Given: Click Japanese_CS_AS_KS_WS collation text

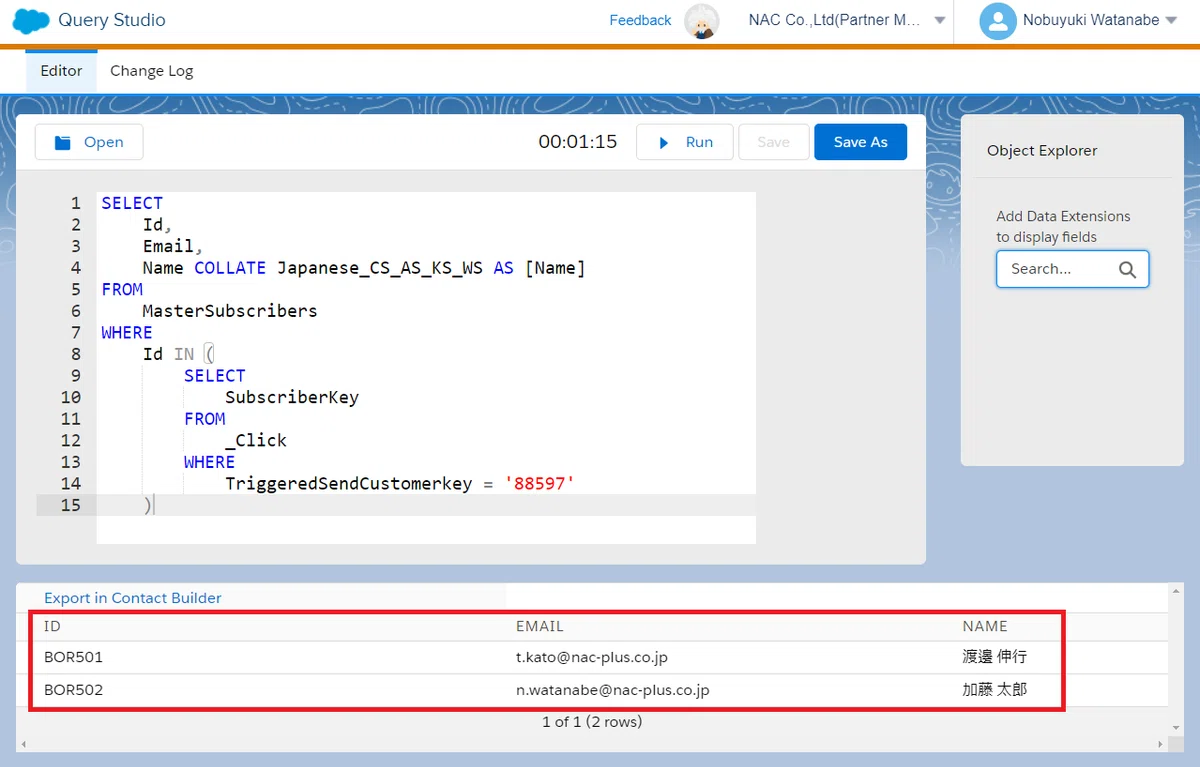Looking at the screenshot, I should pos(380,268).
